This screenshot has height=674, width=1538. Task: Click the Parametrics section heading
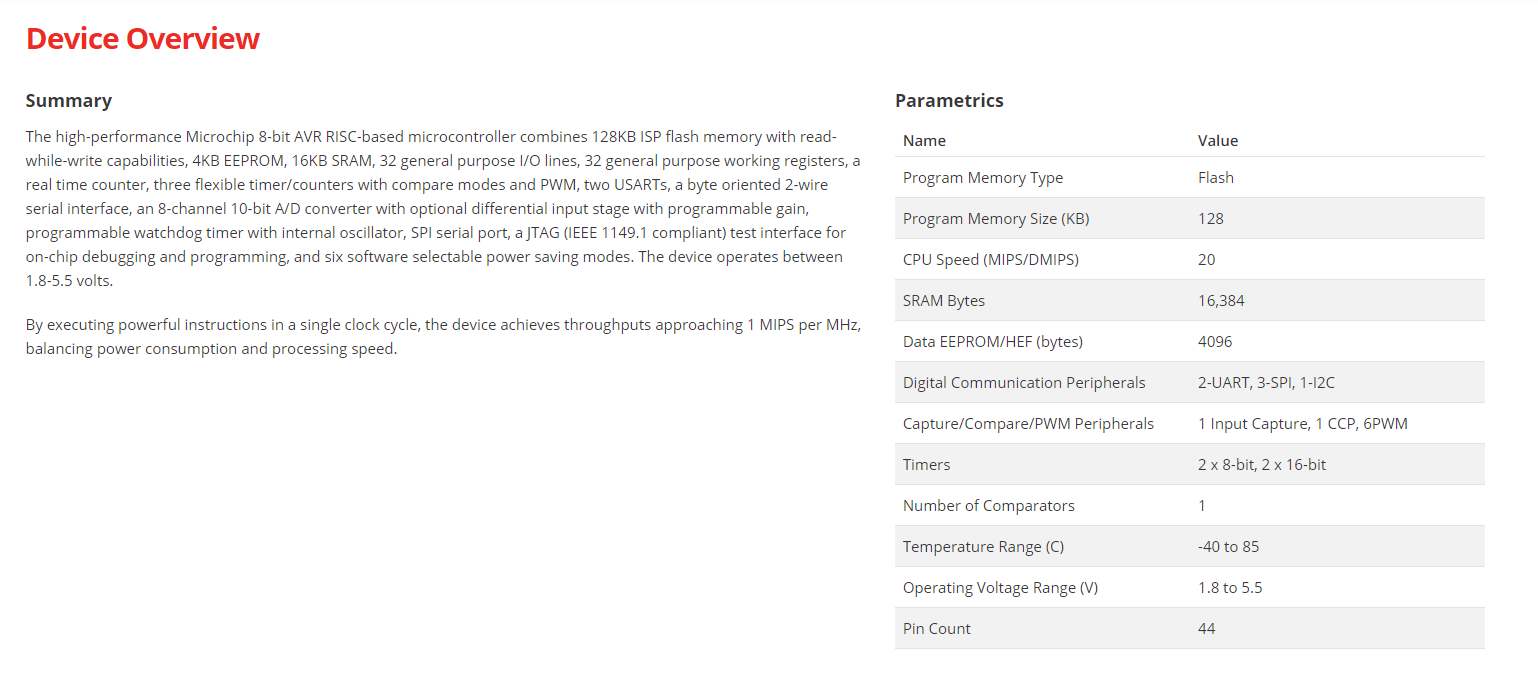coord(949,101)
